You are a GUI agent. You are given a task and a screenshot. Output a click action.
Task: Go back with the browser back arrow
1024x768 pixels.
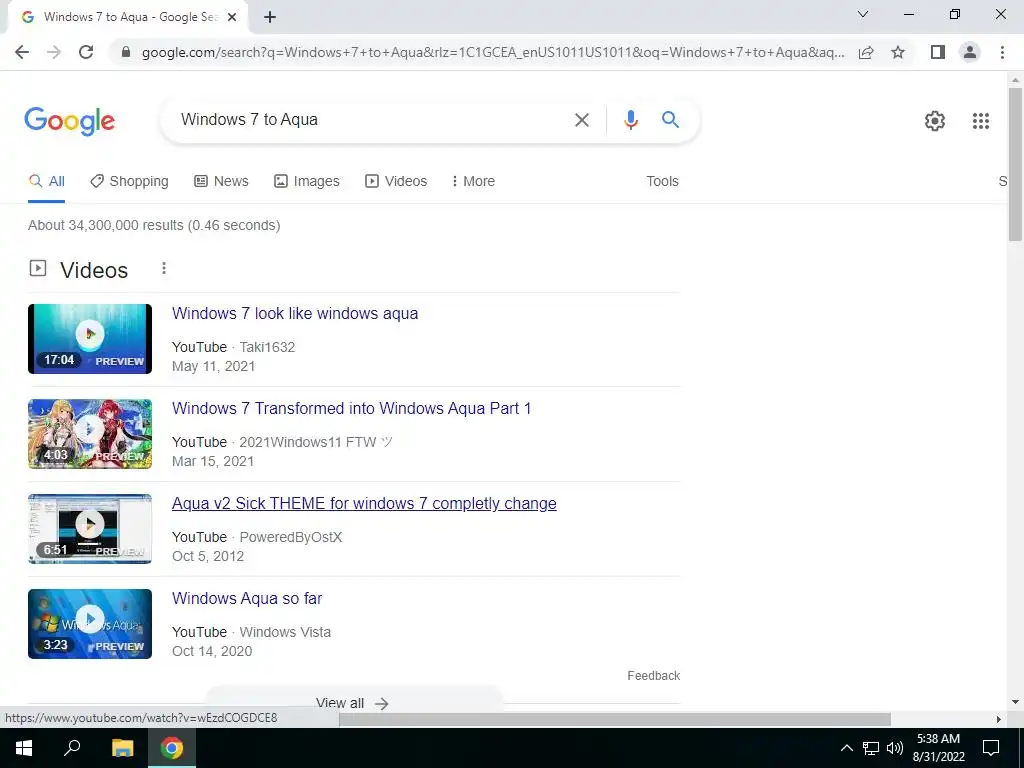22,52
